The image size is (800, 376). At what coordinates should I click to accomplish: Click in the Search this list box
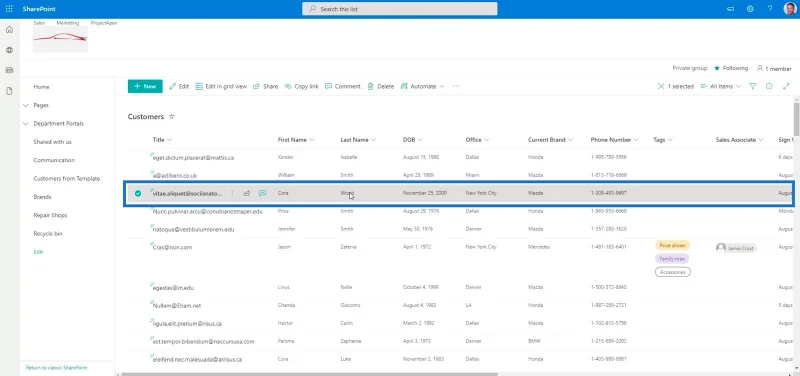(399, 9)
